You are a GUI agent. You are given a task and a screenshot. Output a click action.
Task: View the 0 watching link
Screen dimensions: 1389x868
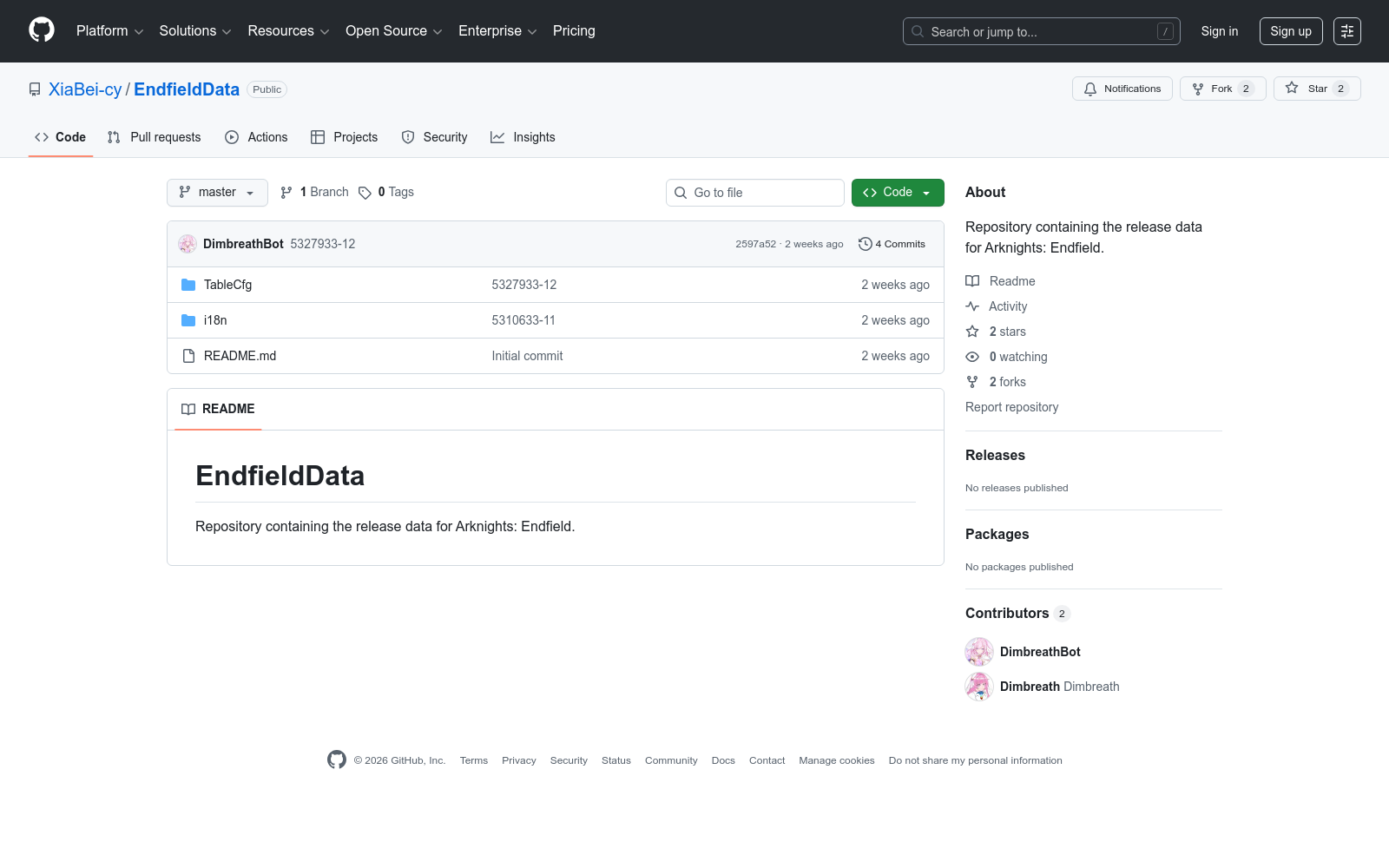[1007, 357]
